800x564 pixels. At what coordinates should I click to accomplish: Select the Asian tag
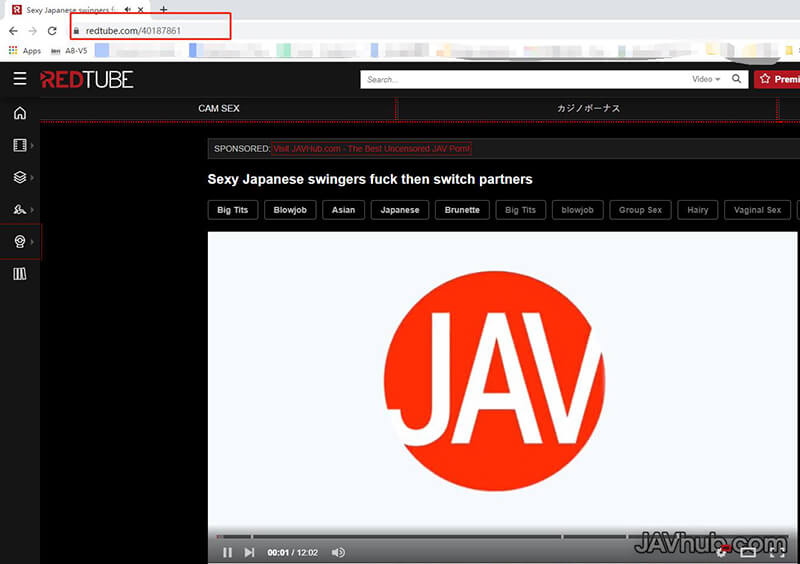[343, 210]
